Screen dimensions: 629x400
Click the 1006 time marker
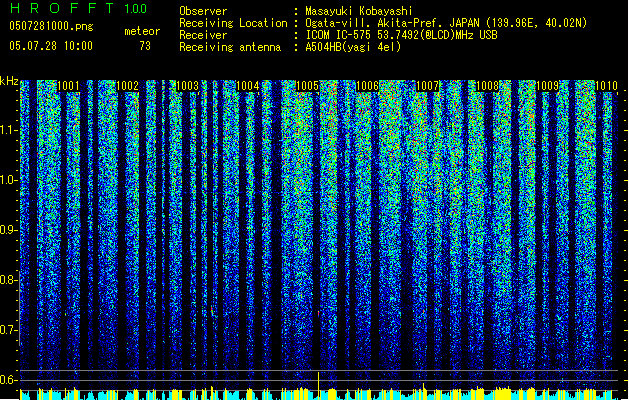(x=367, y=86)
